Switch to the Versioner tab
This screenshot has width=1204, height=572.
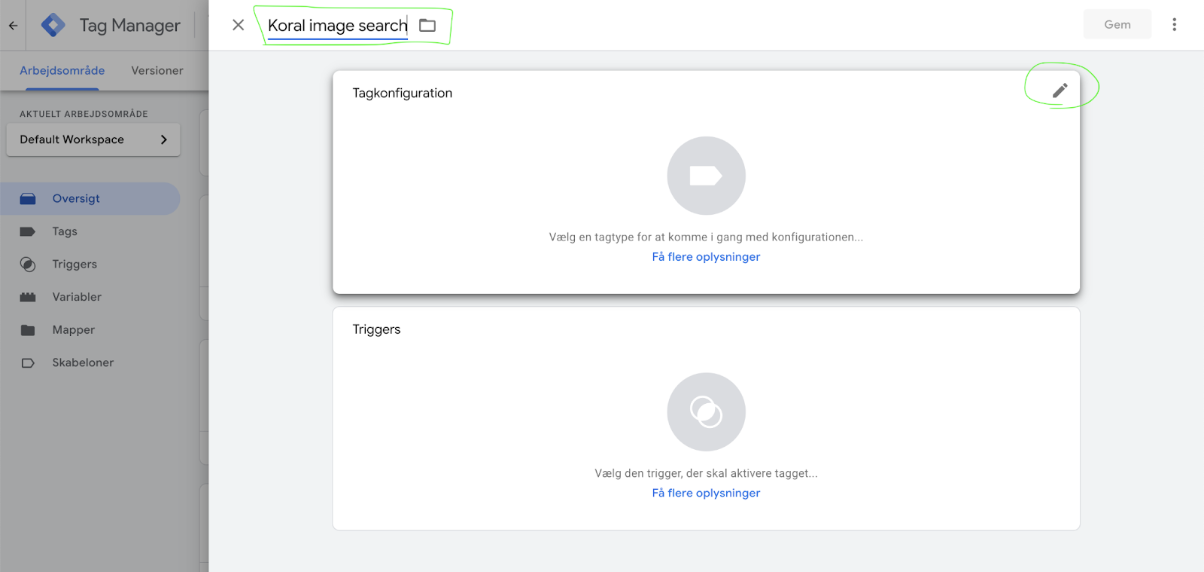157,71
